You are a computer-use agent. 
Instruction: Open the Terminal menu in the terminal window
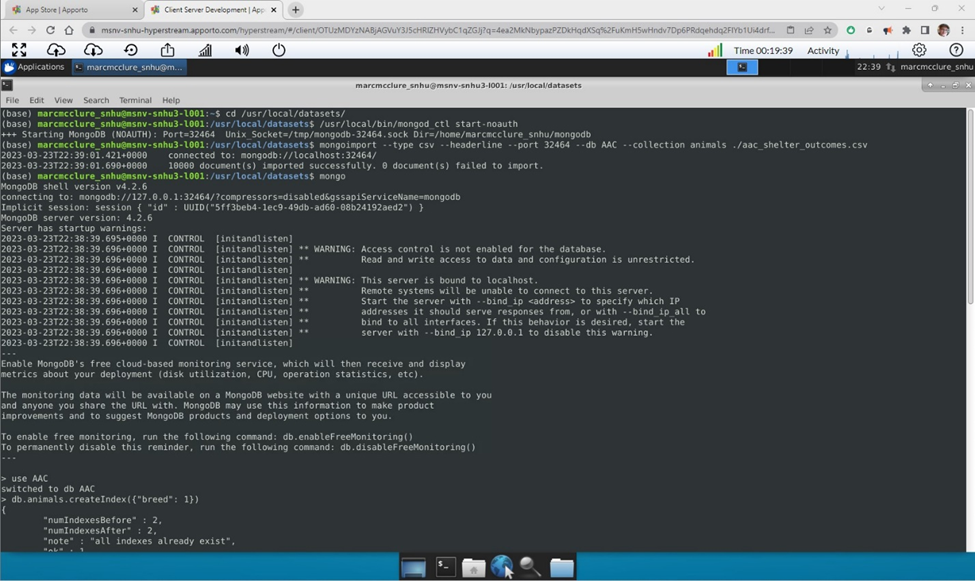(x=136, y=99)
